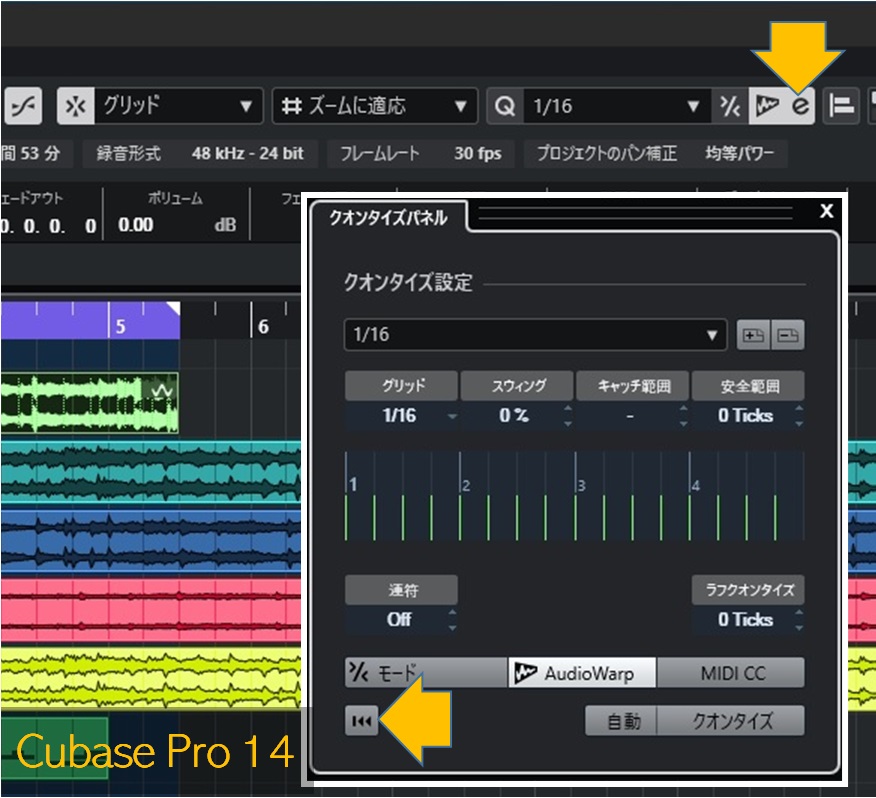Image resolution: width=876 pixels, height=798 pixels.
Task: Open the toolbar 1/16 quantize preset dropdown
Action: coord(617,106)
